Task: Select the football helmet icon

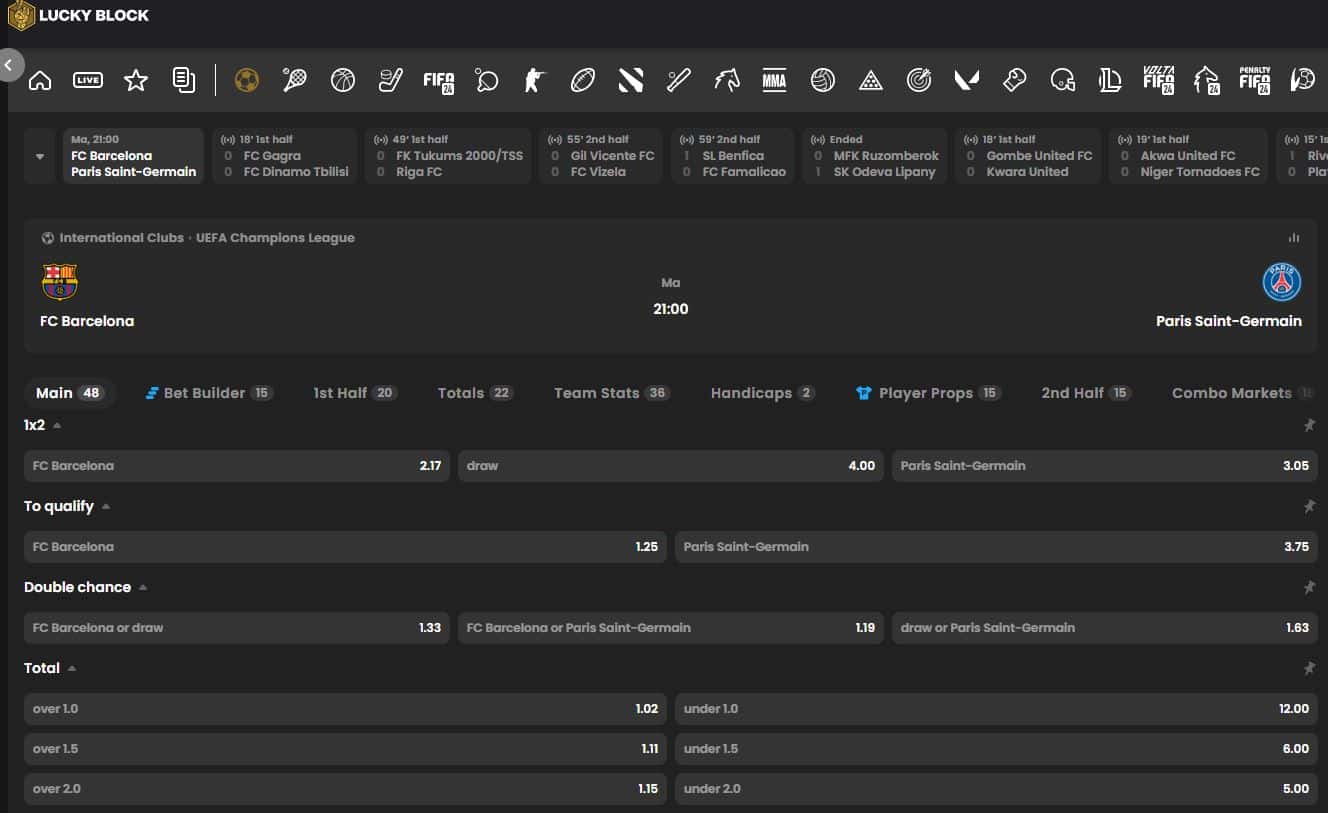Action: click(1063, 80)
